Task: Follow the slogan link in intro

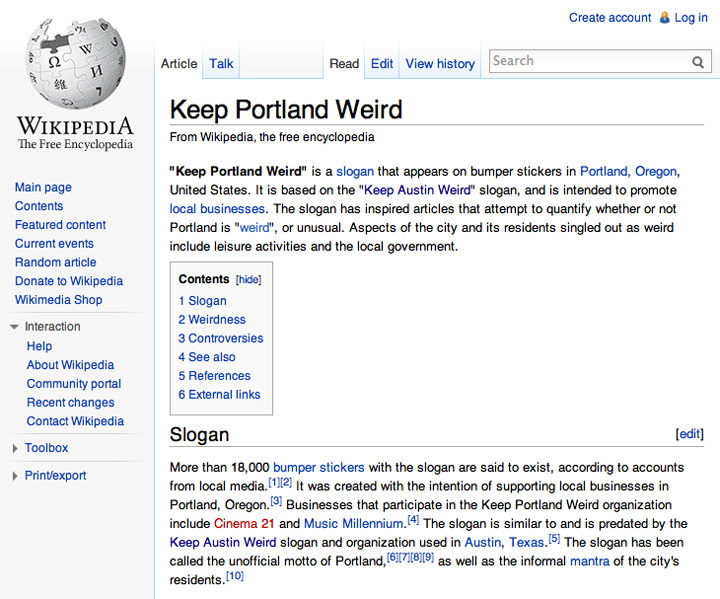Action: (355, 172)
